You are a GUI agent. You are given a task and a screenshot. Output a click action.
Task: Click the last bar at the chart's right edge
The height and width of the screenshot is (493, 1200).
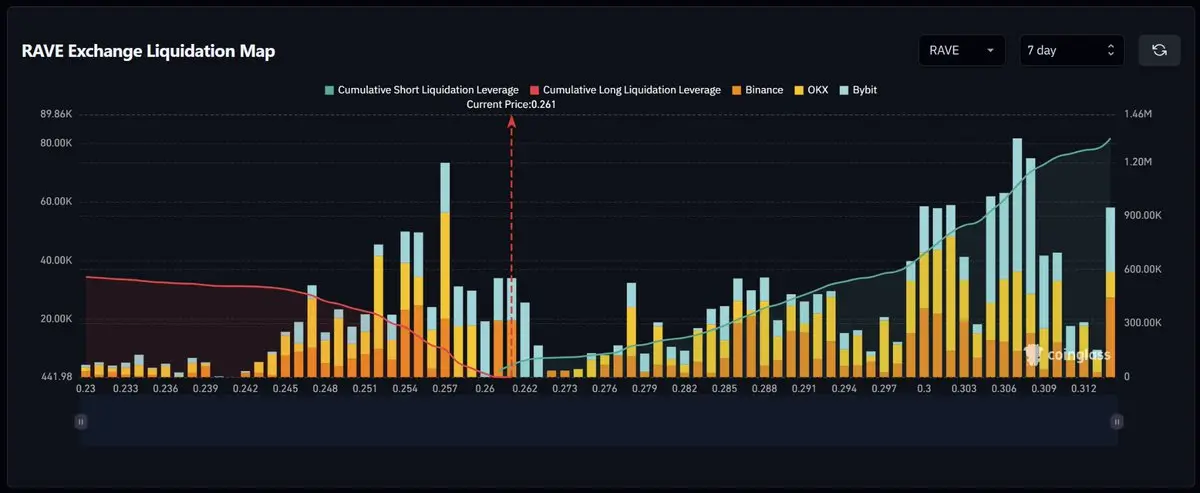[1110, 292]
